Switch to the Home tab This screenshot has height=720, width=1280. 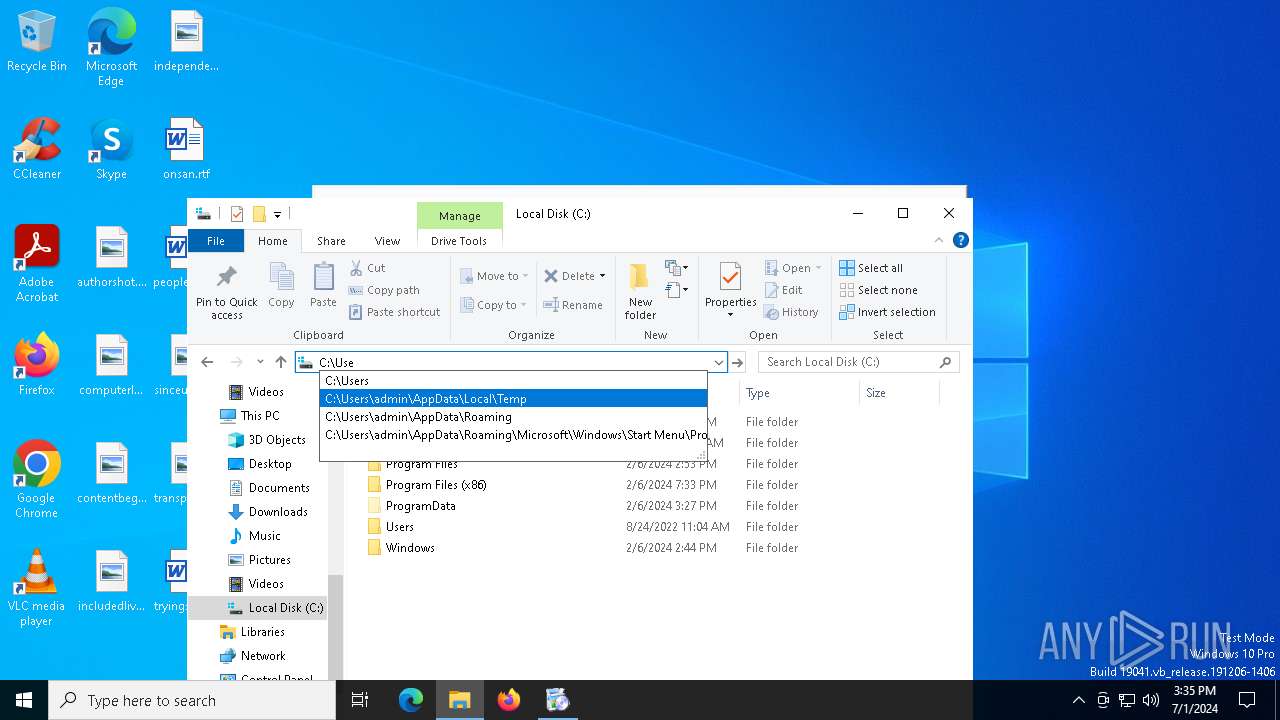click(272, 241)
